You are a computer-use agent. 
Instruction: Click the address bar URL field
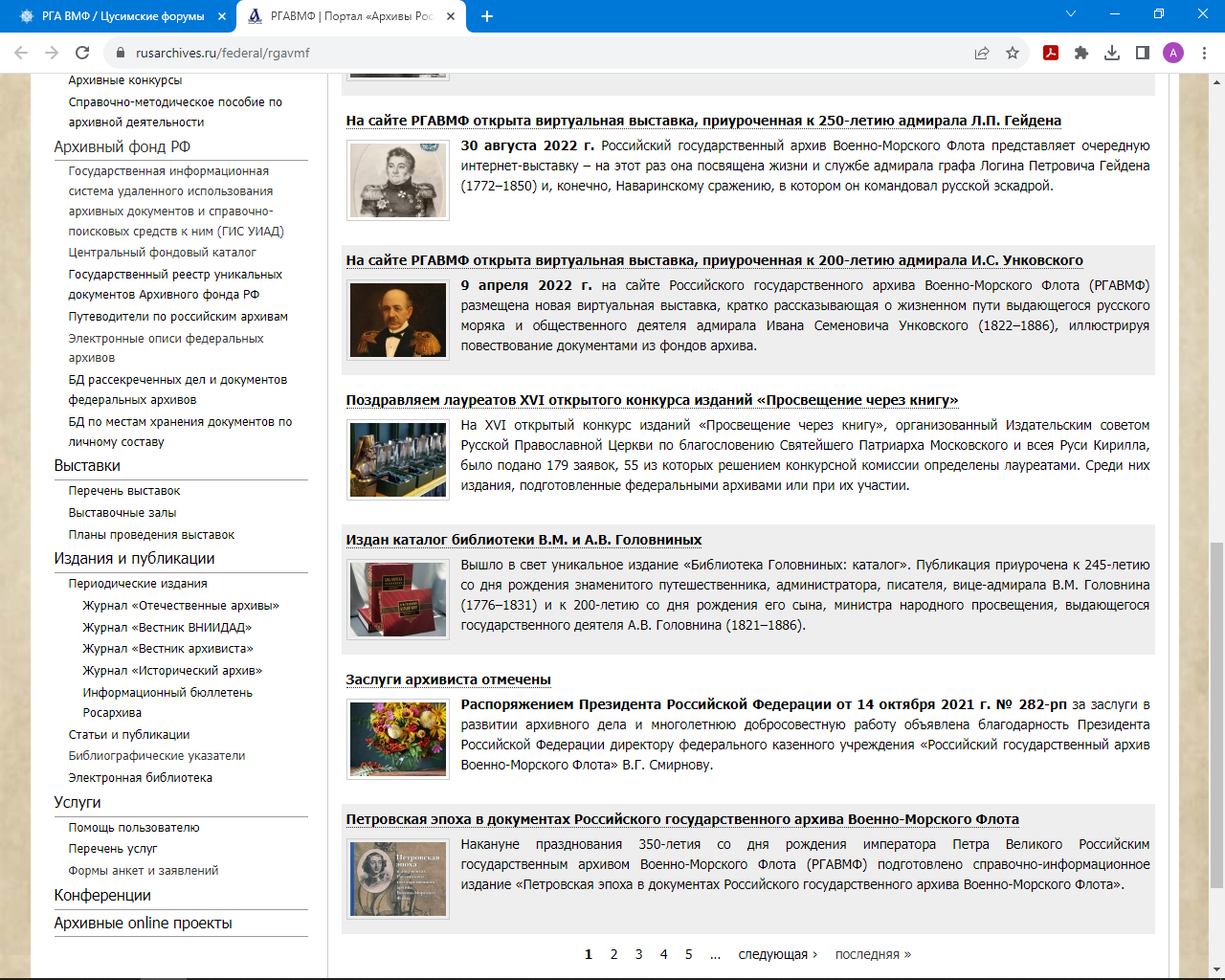(546, 53)
